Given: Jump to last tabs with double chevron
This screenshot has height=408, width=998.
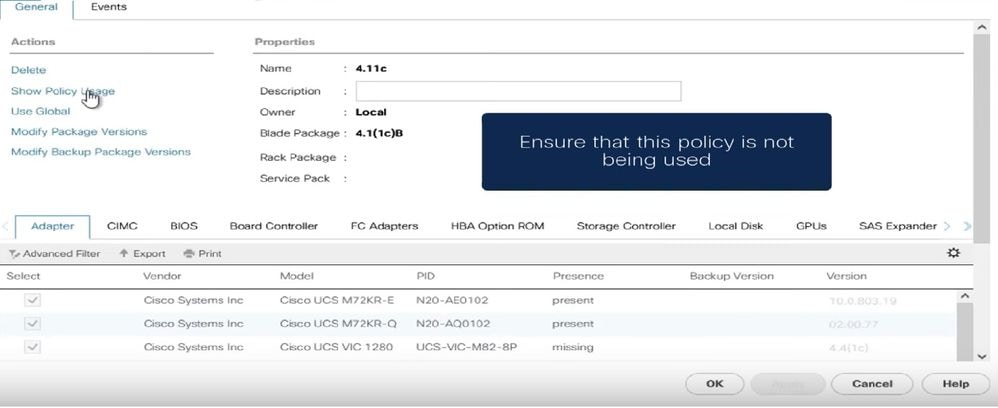Looking at the screenshot, I should (967, 226).
